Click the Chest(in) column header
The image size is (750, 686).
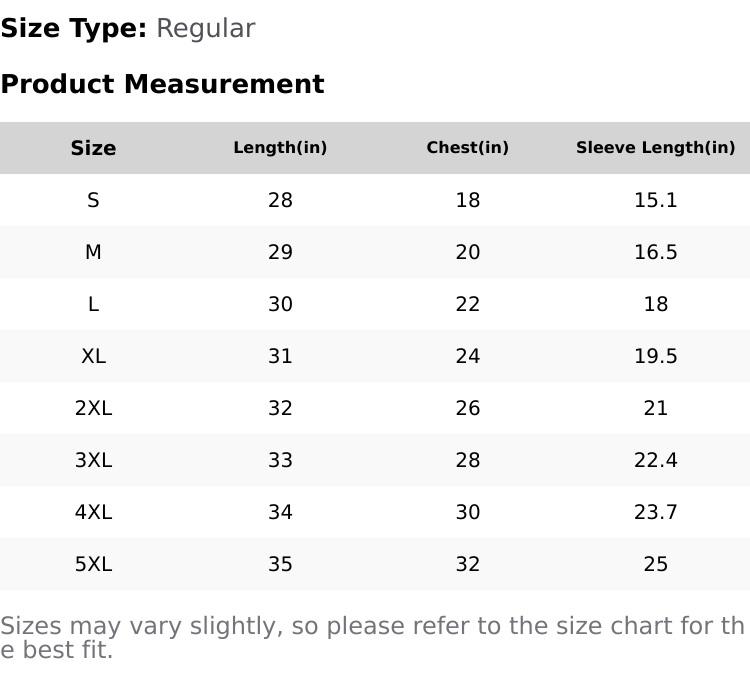[467, 148]
